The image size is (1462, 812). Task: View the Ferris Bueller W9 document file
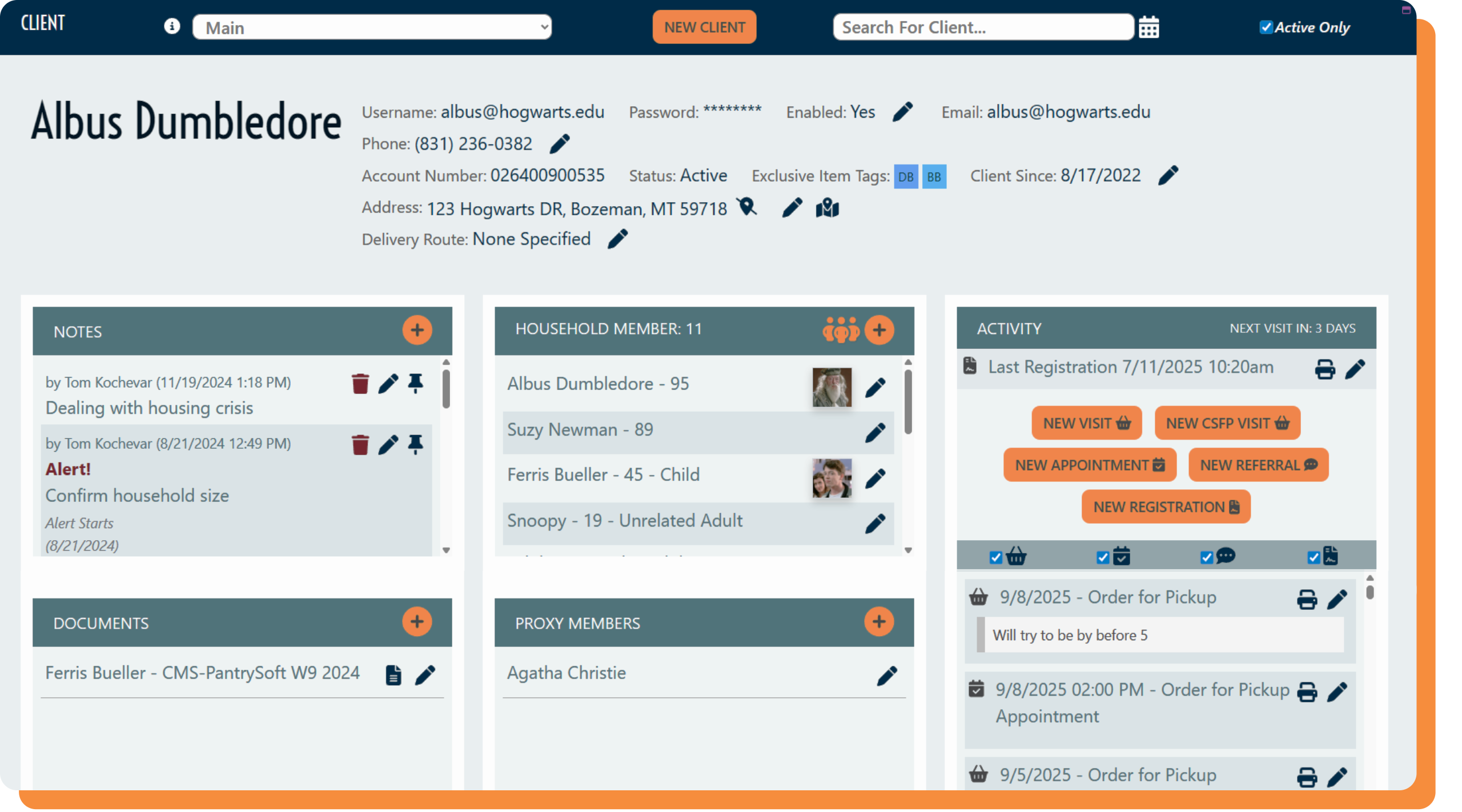(393, 674)
